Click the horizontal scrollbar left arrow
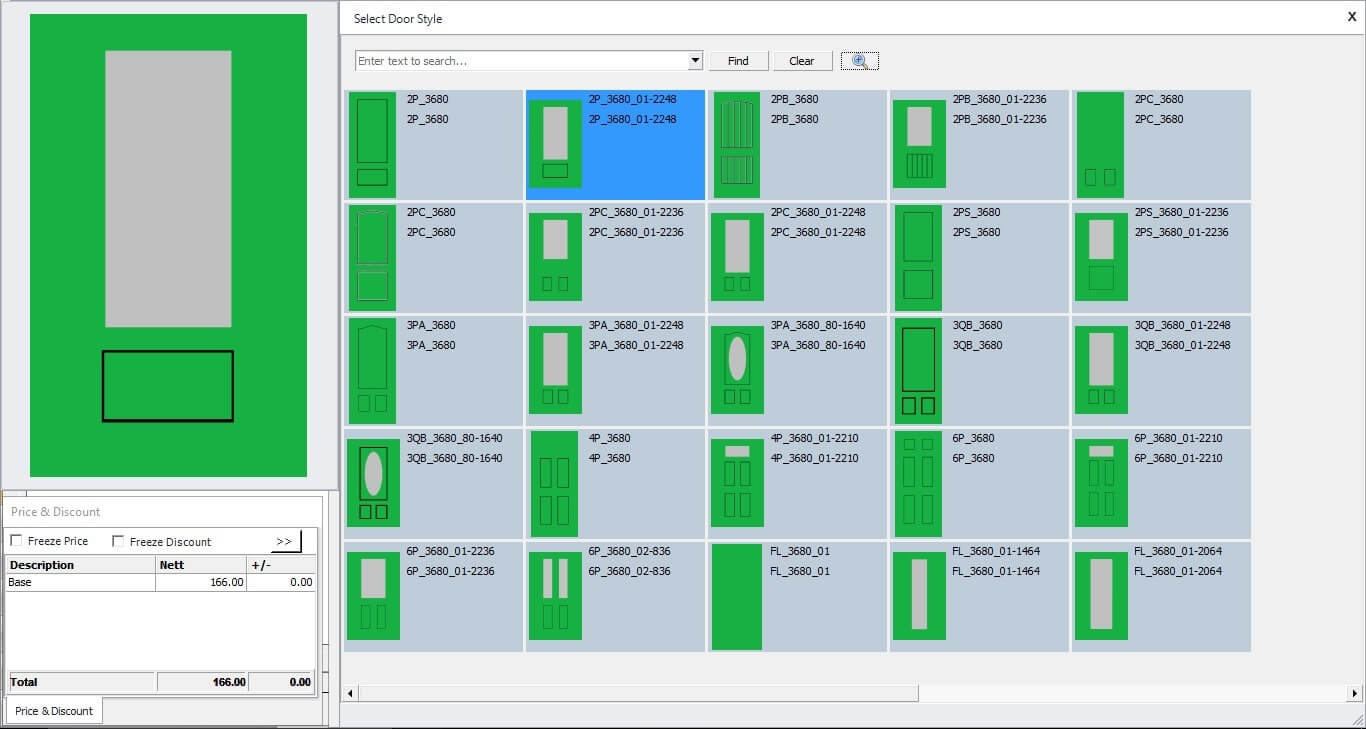 pos(350,693)
